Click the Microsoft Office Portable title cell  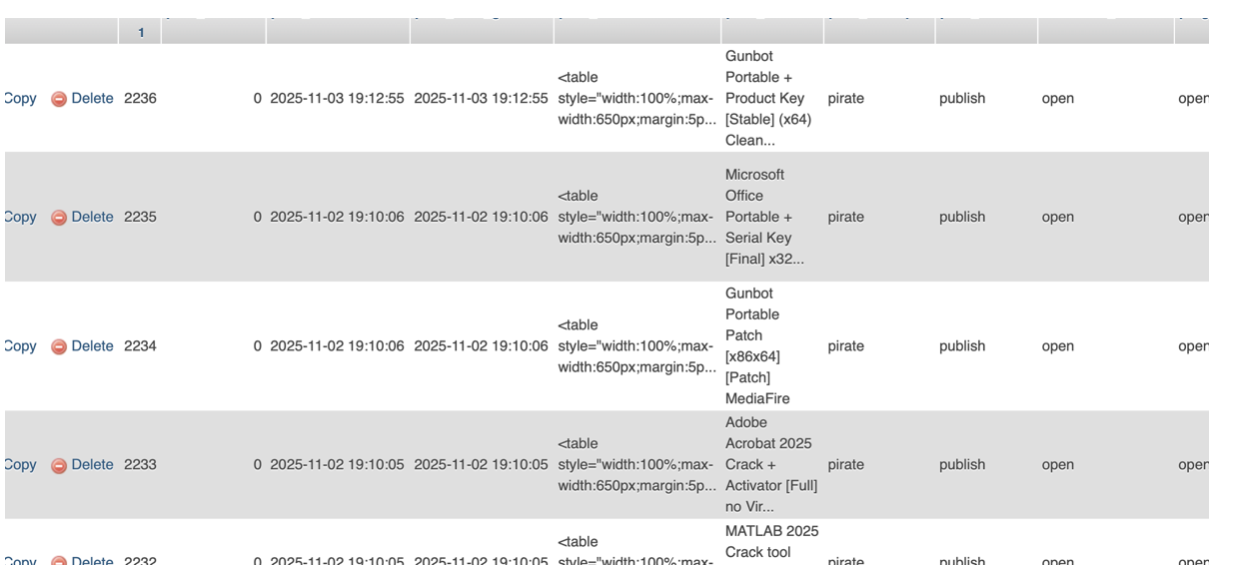coord(770,217)
